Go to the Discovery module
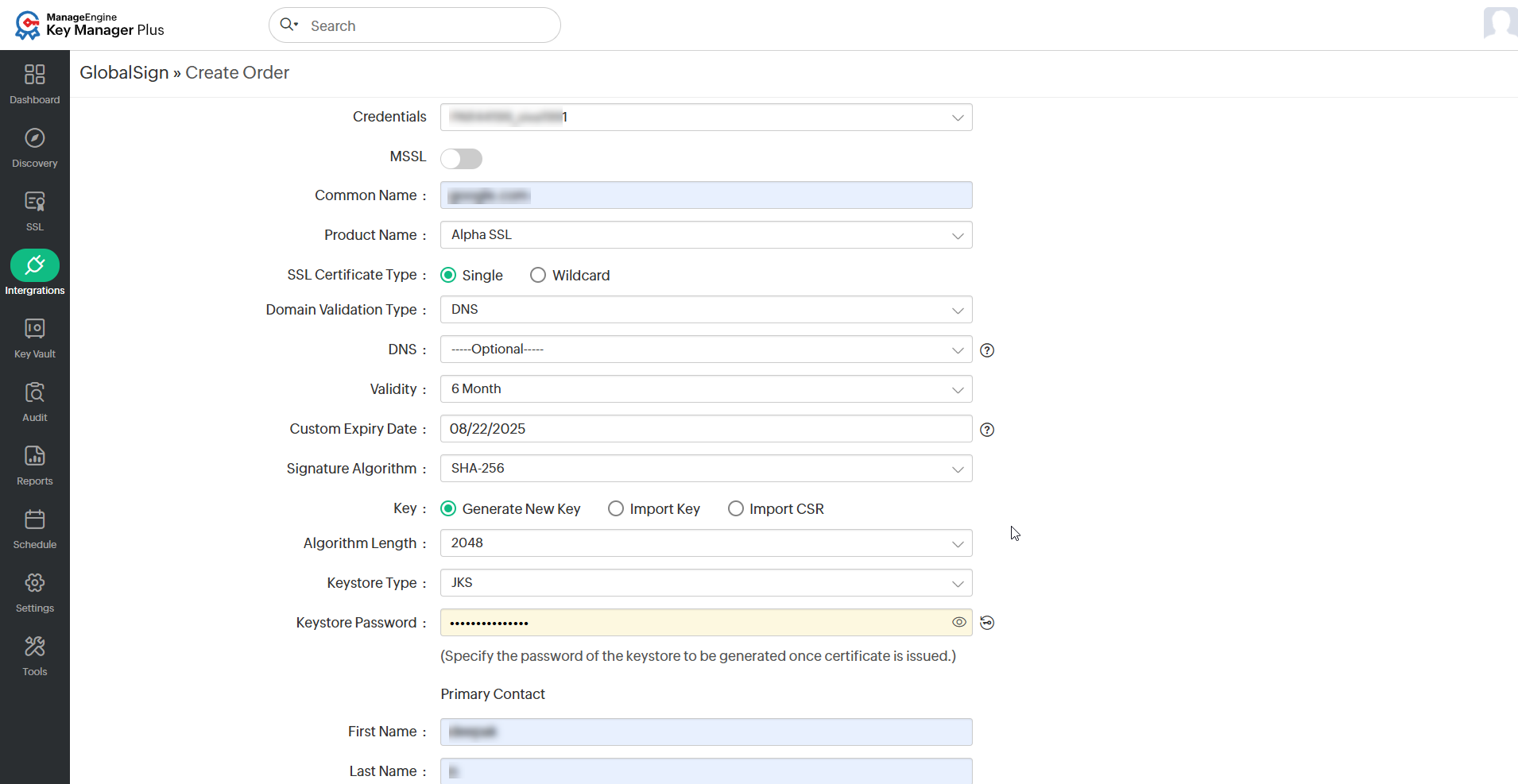 [x=35, y=147]
